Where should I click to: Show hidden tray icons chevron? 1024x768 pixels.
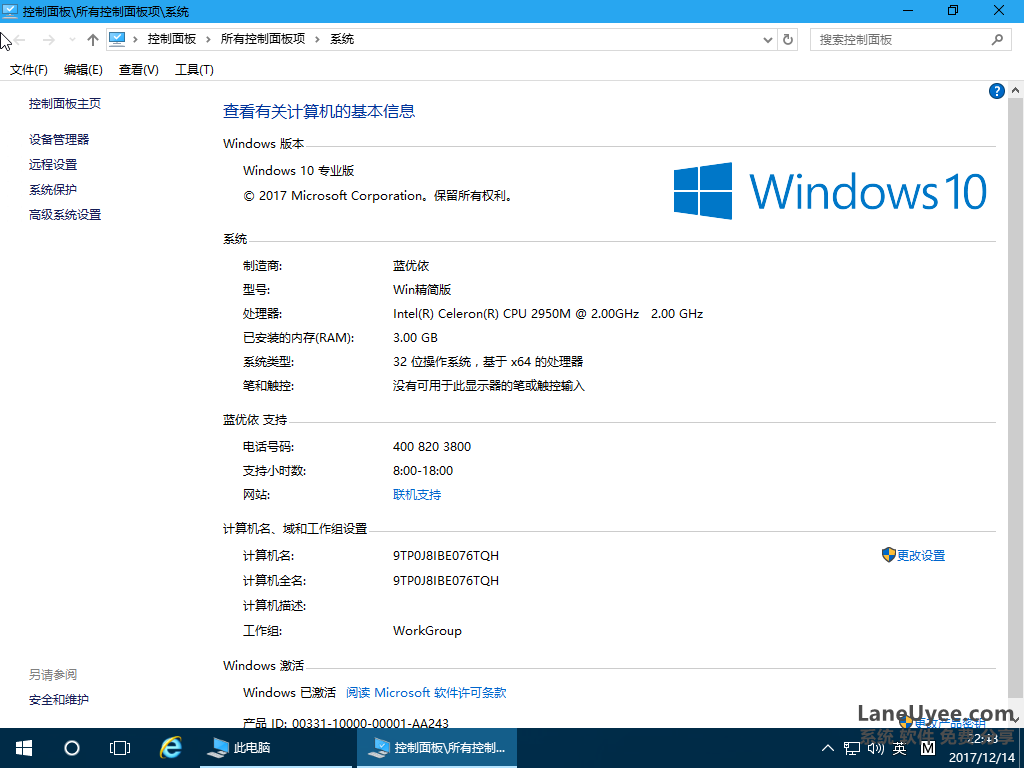pyautogui.click(x=827, y=748)
